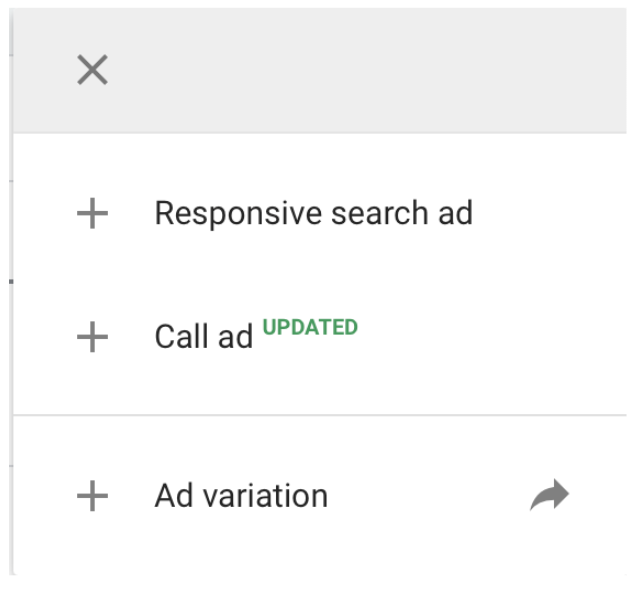Image resolution: width=642 pixels, height=598 pixels.
Task: Click the divider line above Ad variation
Action: (x=320, y=414)
